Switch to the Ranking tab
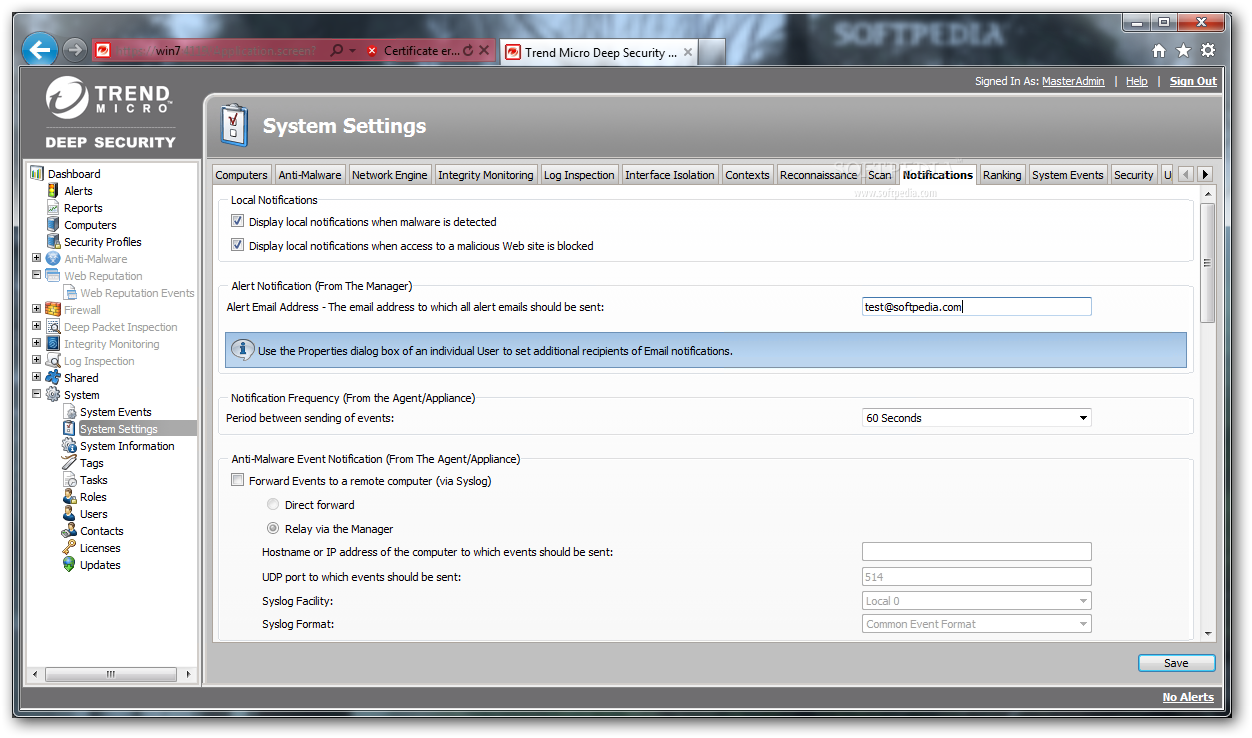Screen dimensions: 1252x738 pos(1002,175)
